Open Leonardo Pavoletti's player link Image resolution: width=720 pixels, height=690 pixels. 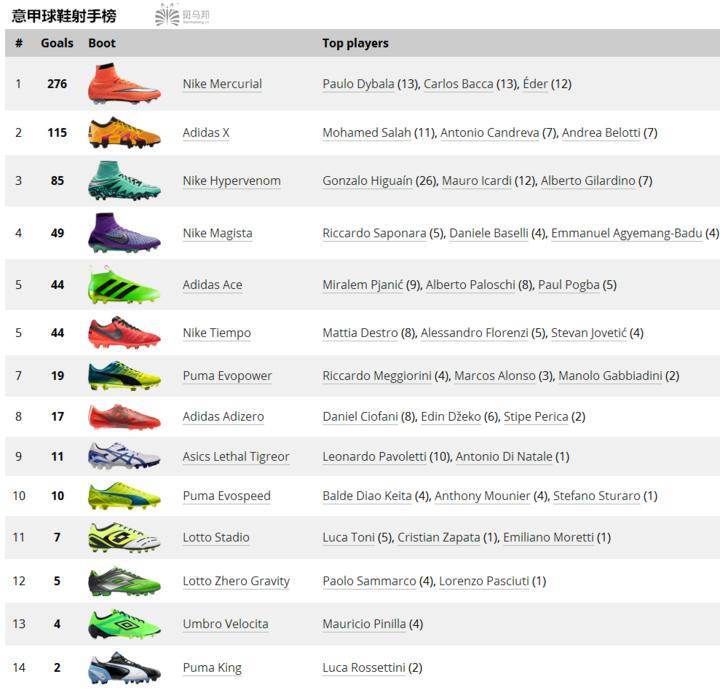click(374, 456)
